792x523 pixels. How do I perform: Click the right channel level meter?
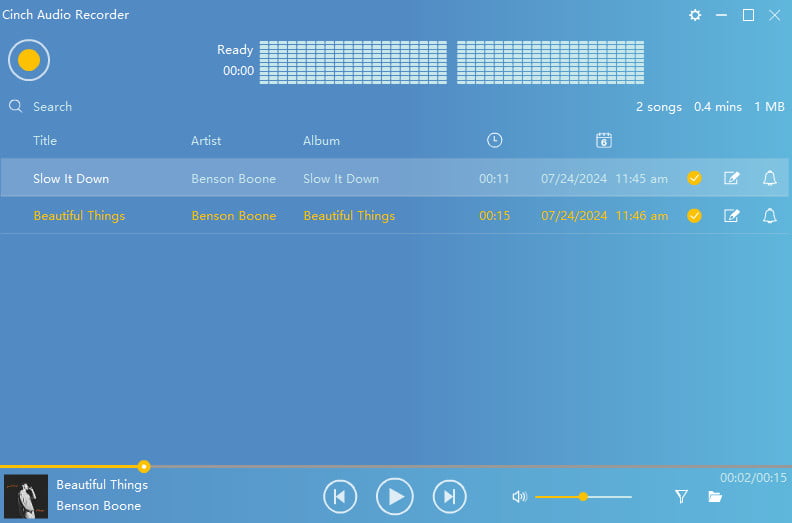click(551, 62)
